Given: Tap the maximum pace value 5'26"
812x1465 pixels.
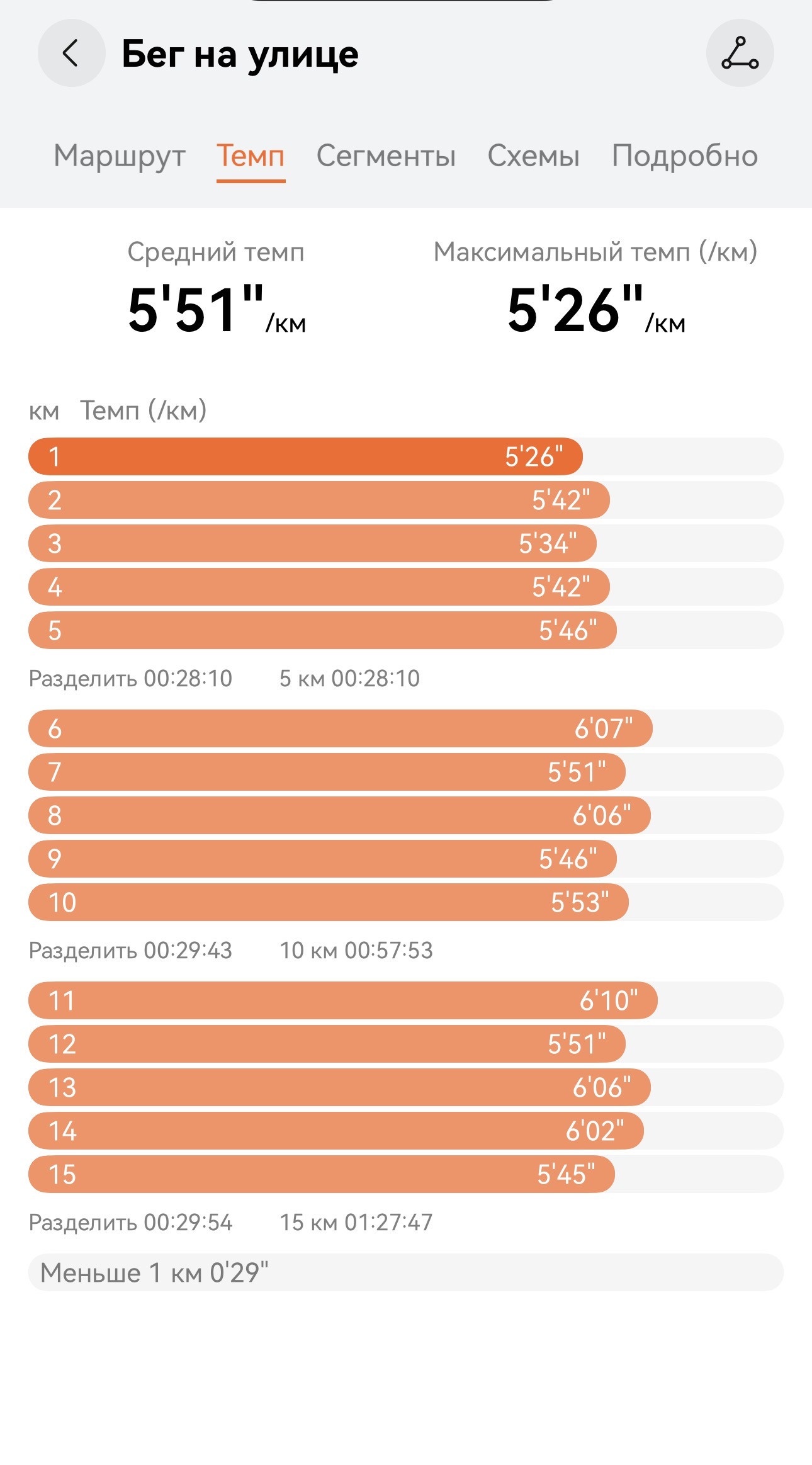Looking at the screenshot, I should click(596, 309).
